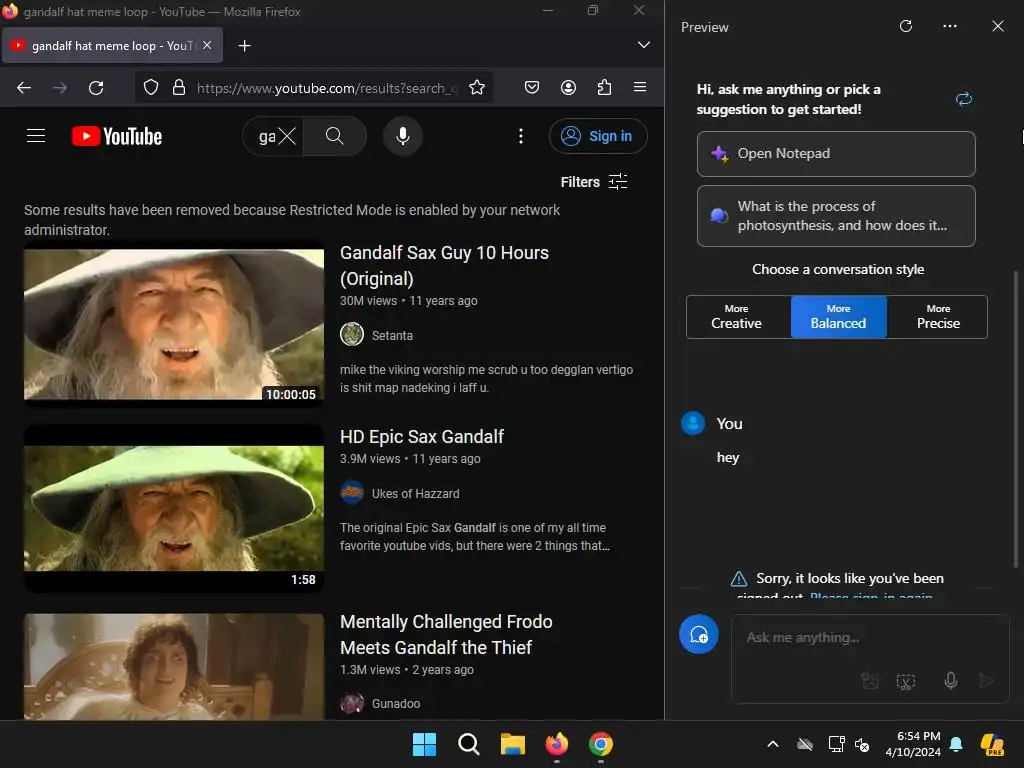Open the Firefox account icon
This screenshot has width=1024, height=768.
(x=568, y=88)
